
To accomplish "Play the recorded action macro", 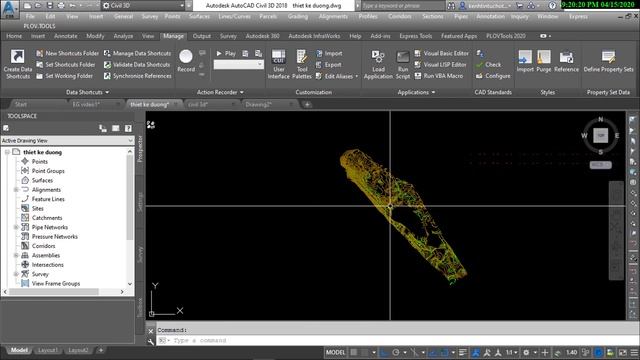I will pos(225,53).
